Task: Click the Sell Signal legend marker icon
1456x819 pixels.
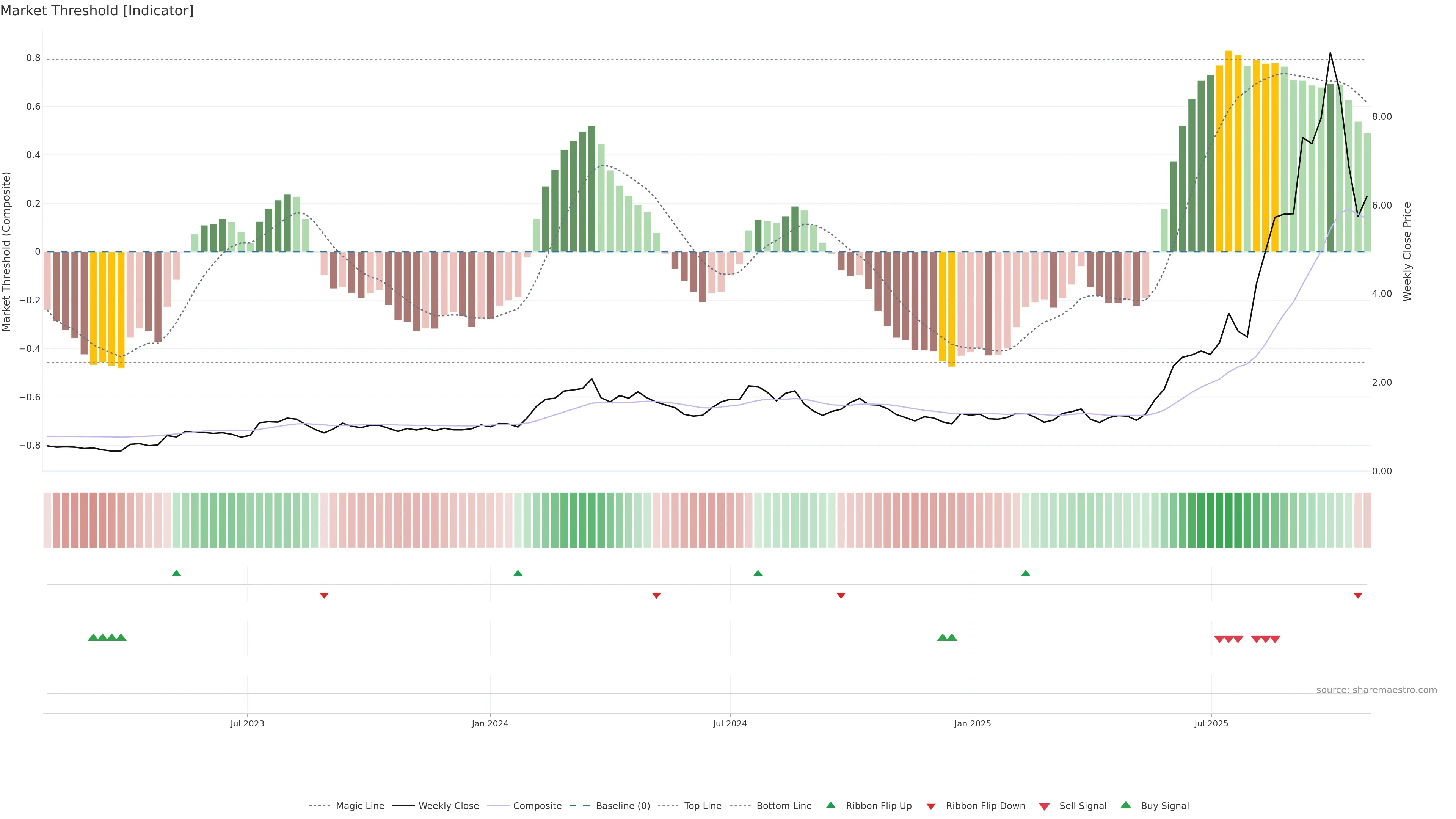Action: (1044, 806)
